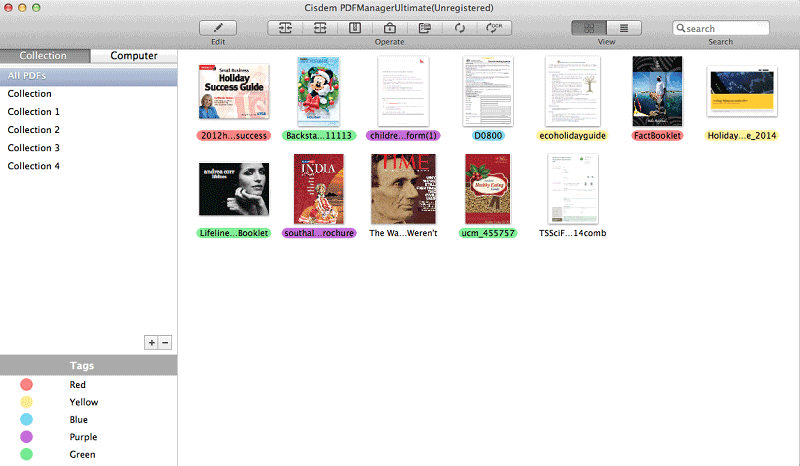Click the 'Red' tag label
Image resolution: width=800 pixels, height=466 pixels.
click(x=78, y=385)
